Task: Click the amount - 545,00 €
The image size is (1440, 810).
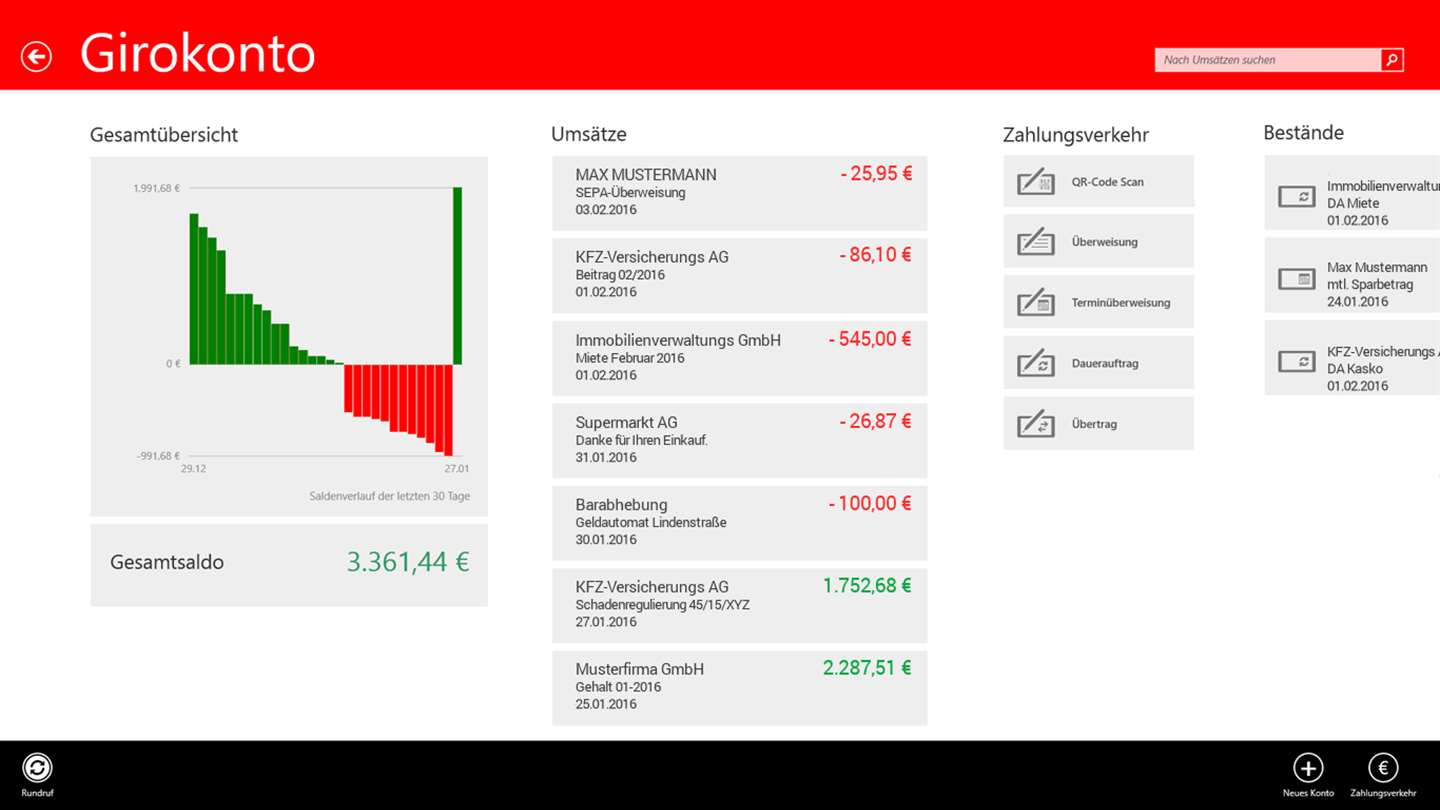Action: [870, 339]
